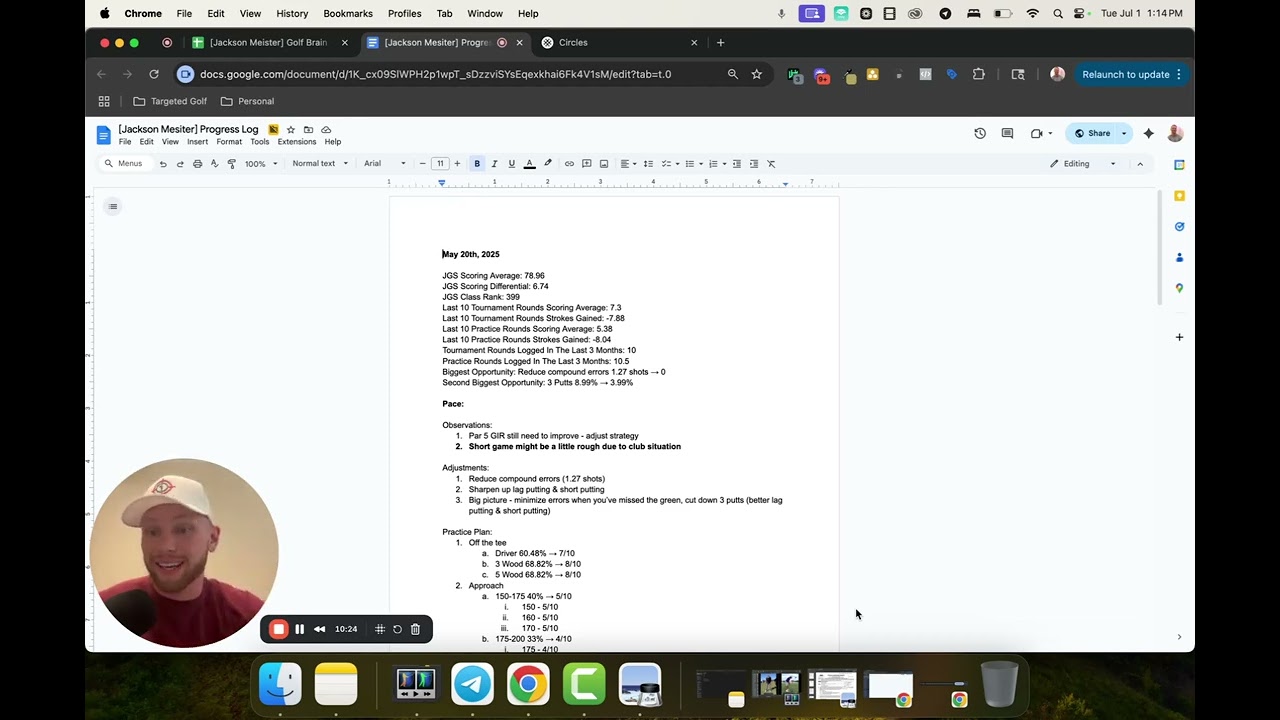Toggle bold formatting

(x=477, y=164)
